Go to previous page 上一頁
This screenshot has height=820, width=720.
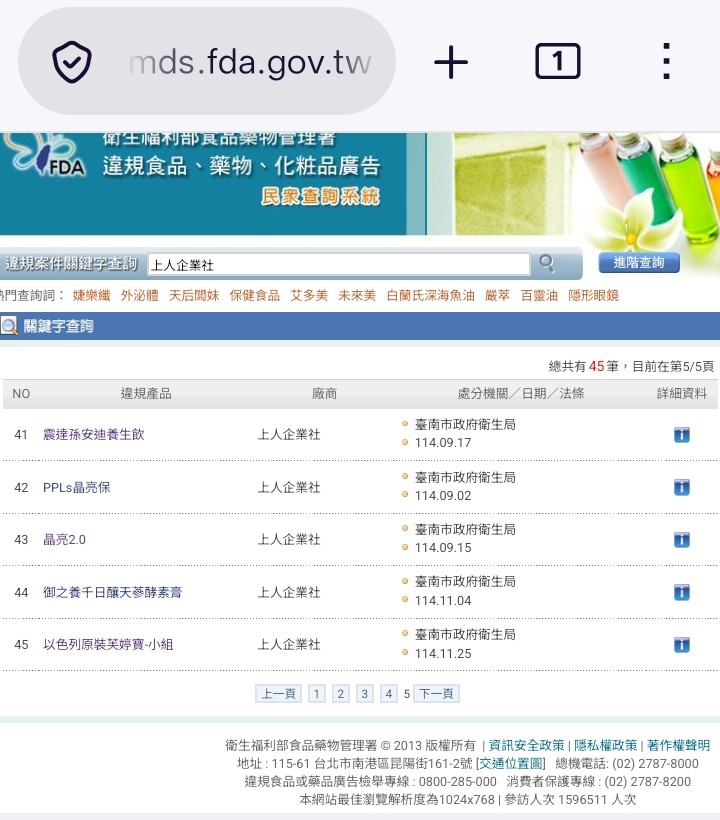278,693
